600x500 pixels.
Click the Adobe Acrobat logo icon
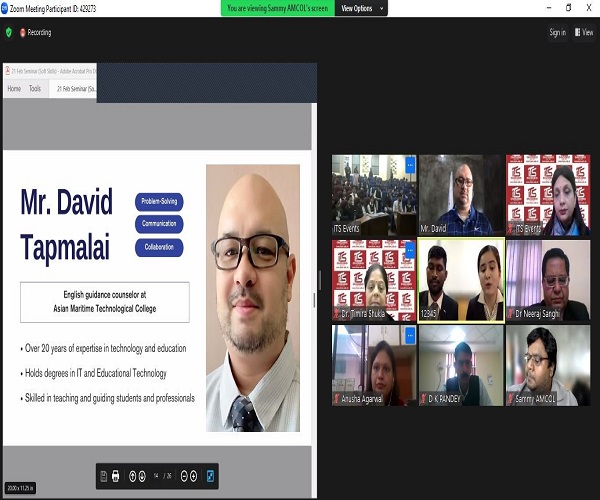tap(7, 71)
